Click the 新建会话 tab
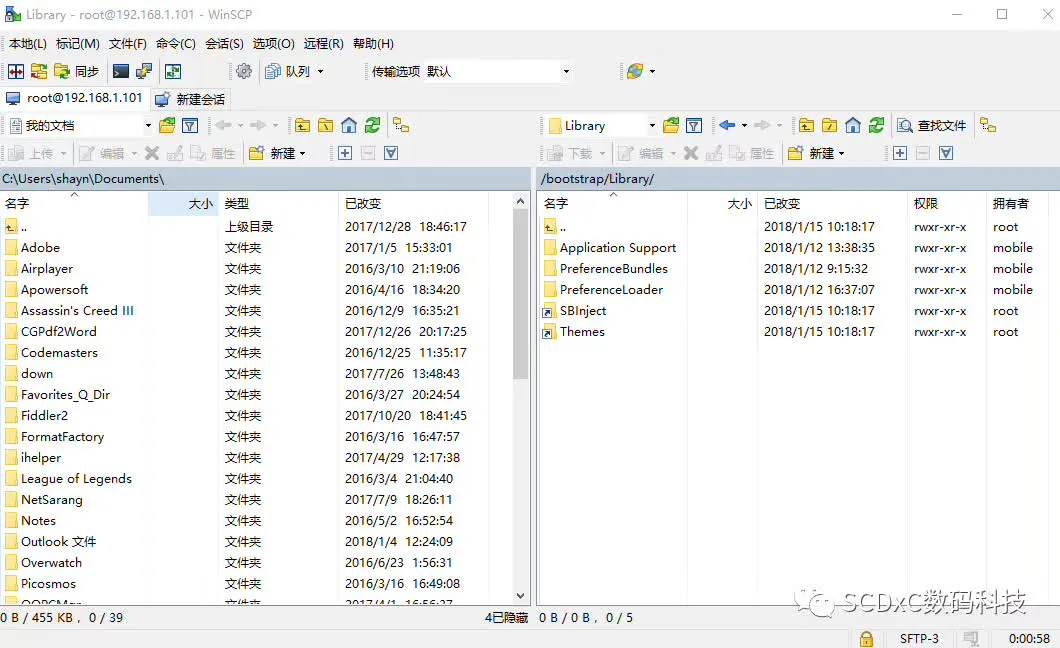1060x648 pixels. [190, 99]
